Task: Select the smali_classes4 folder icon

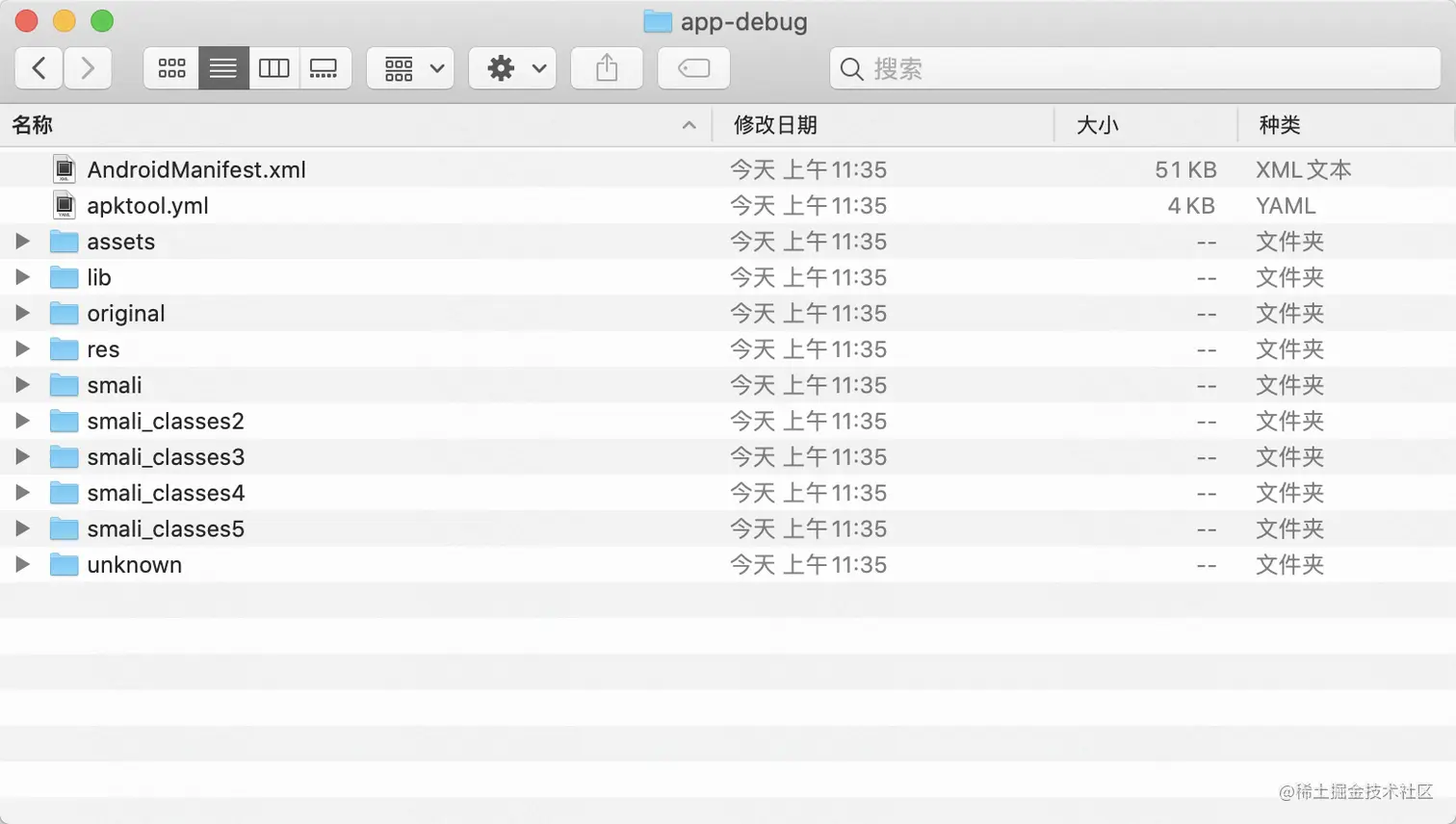Action: (x=64, y=493)
